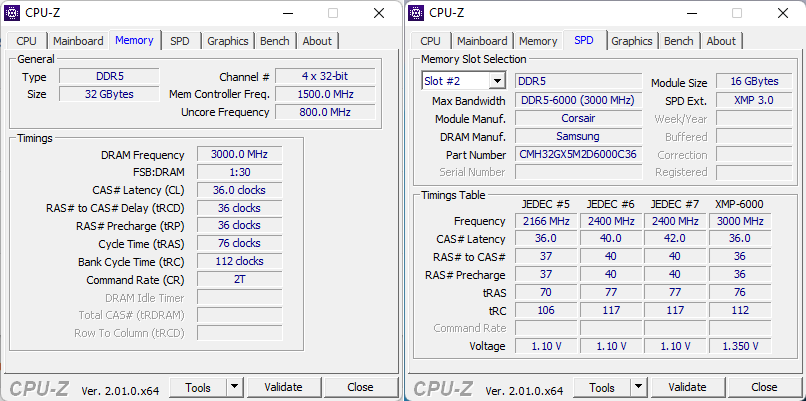This screenshot has width=806, height=401.
Task: Click the Close button in left window
Action: click(x=360, y=387)
